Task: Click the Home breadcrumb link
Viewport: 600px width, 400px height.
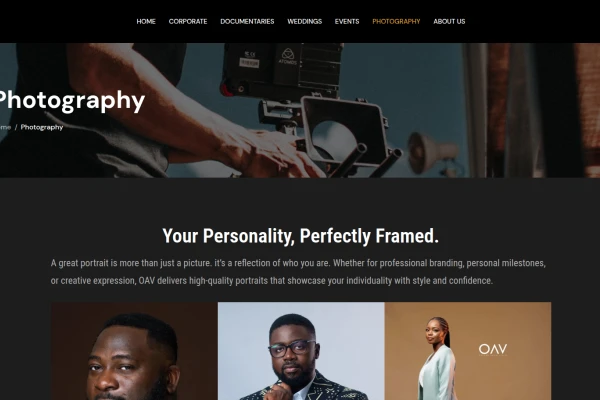Action: tap(5, 127)
